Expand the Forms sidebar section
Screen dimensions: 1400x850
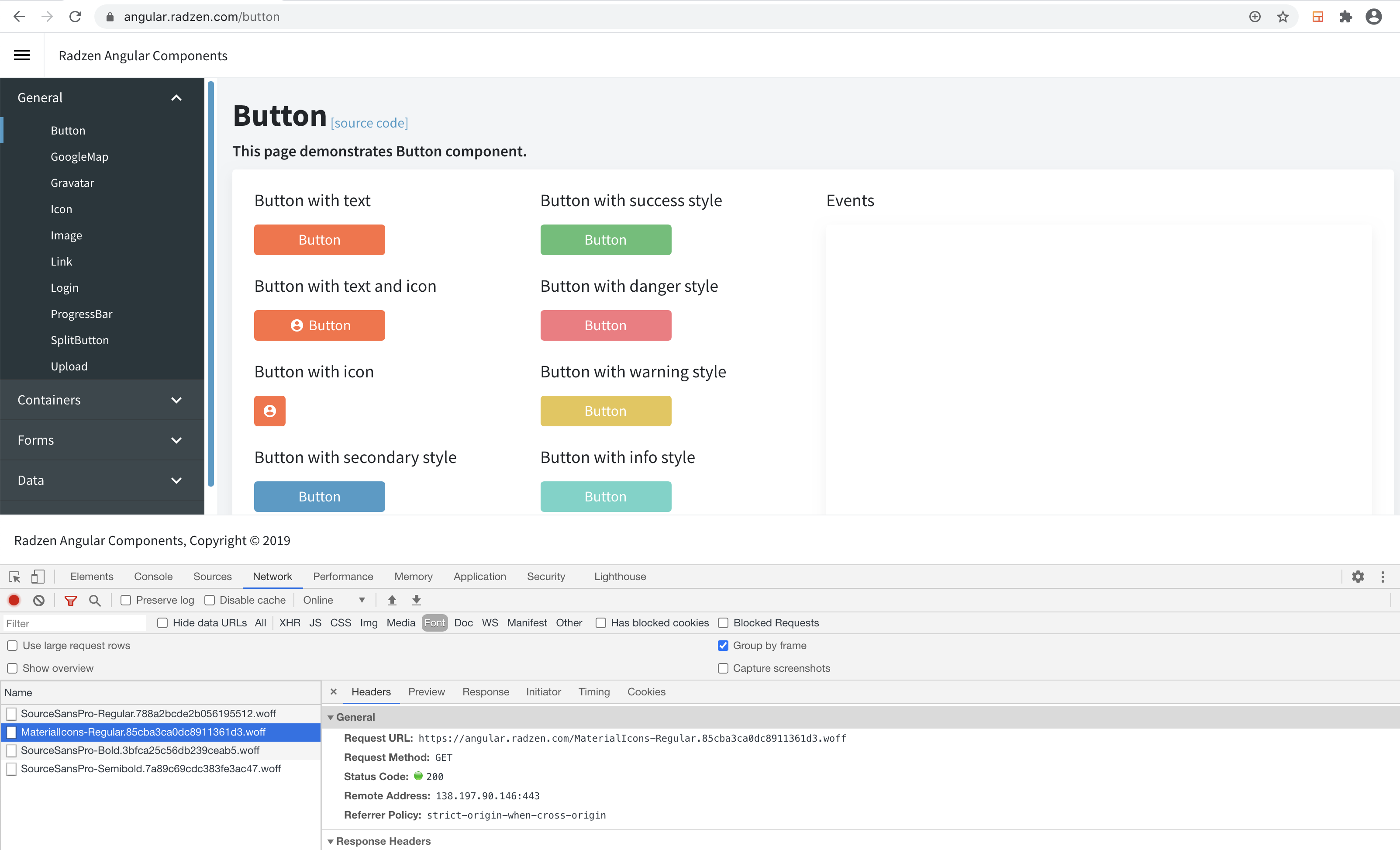102,440
